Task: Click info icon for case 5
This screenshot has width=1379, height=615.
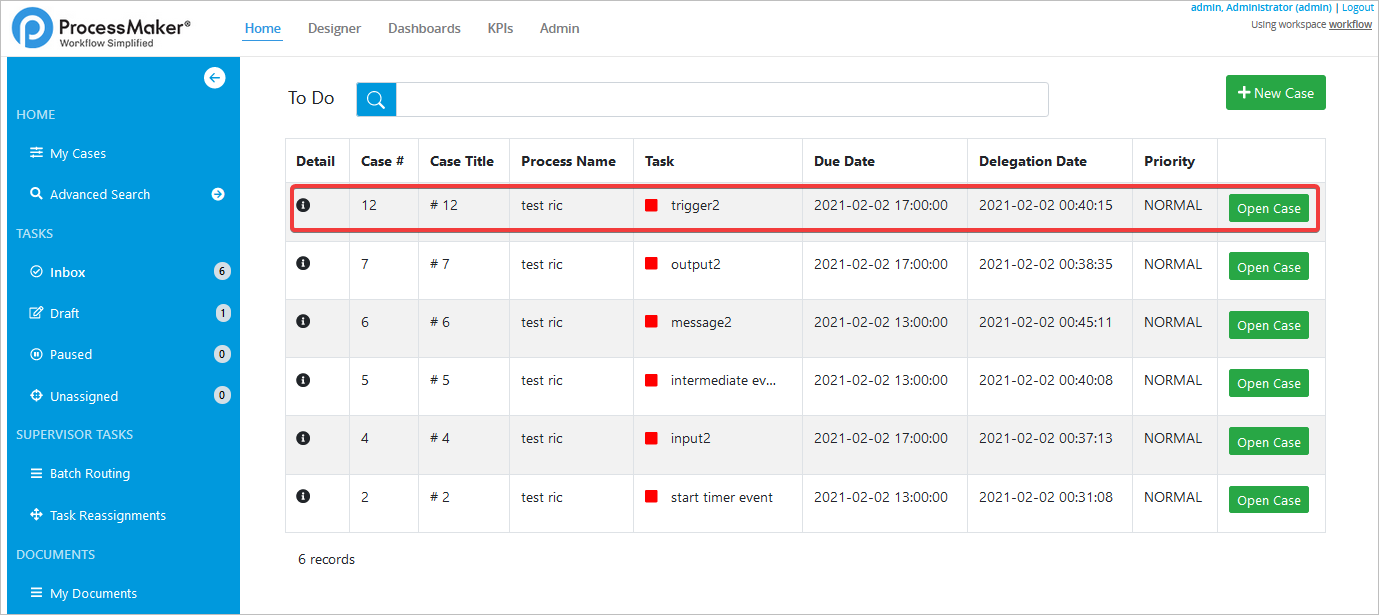Action: (x=304, y=380)
